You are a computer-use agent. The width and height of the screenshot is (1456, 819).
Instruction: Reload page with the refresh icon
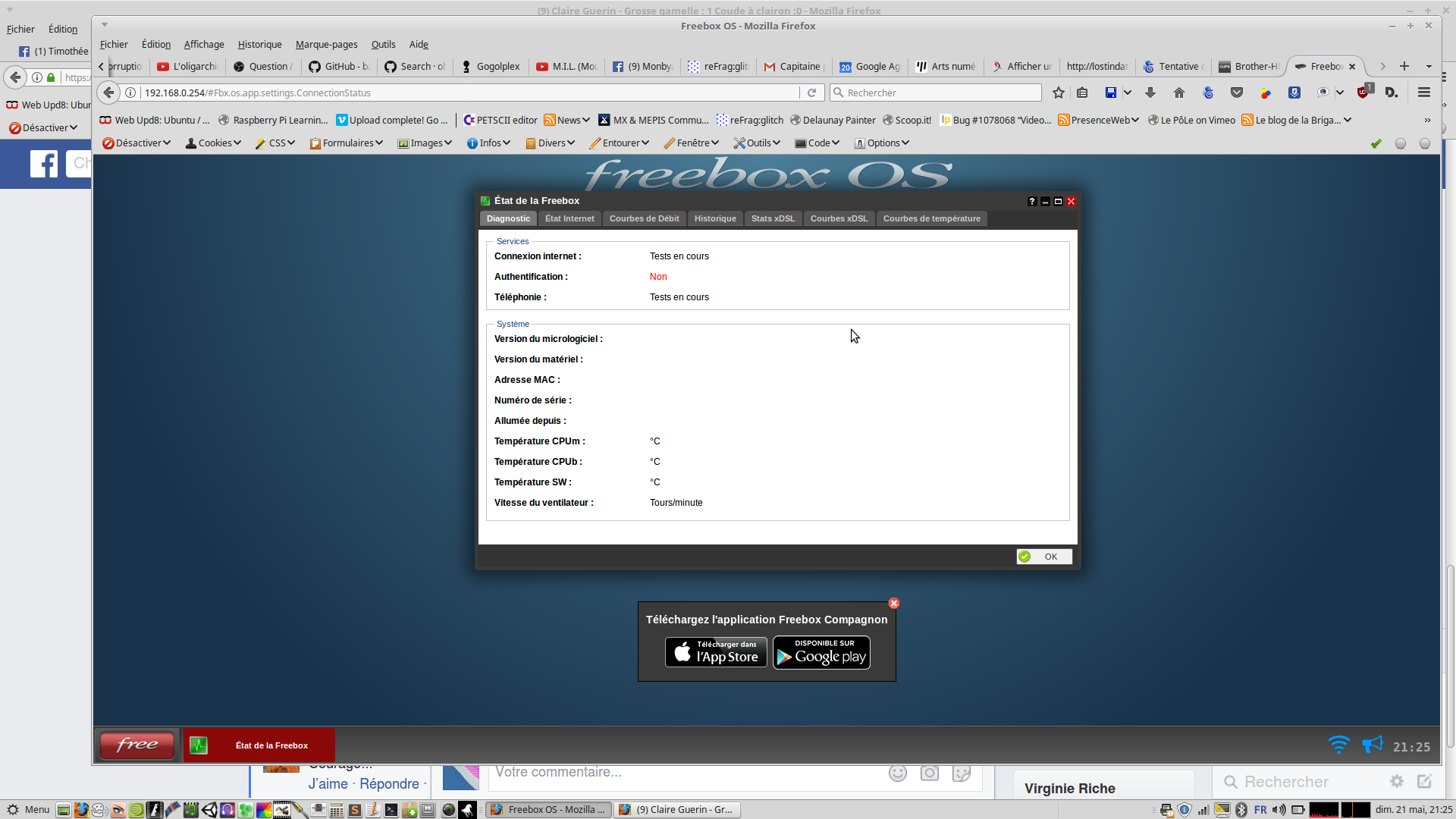(811, 93)
